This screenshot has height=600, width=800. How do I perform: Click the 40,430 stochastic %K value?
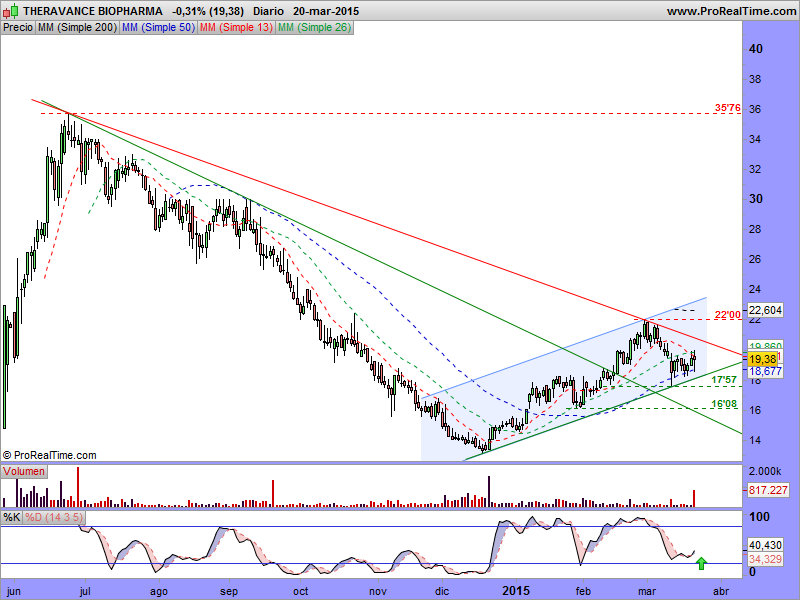click(765, 545)
